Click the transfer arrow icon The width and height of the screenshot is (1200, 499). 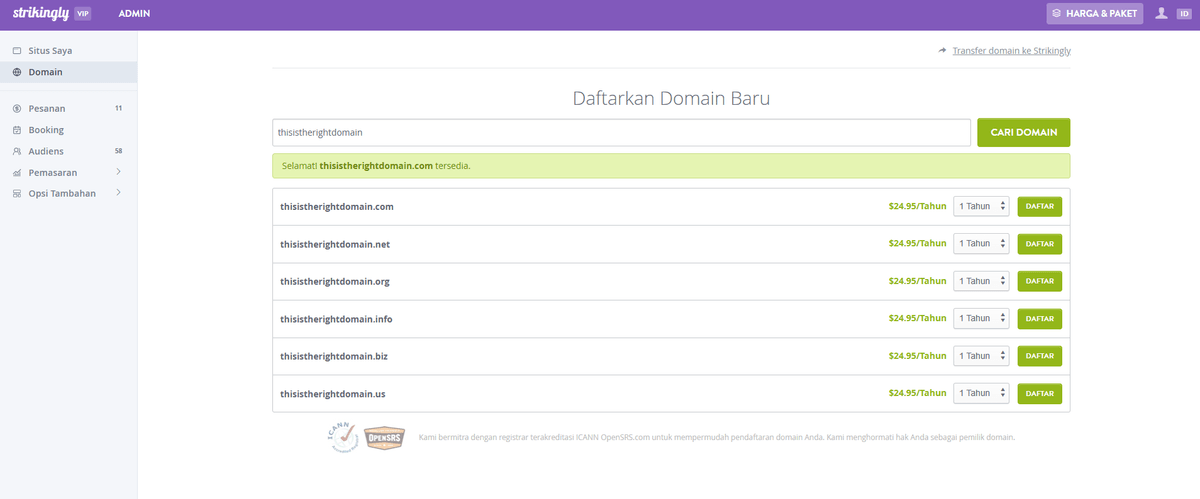942,50
